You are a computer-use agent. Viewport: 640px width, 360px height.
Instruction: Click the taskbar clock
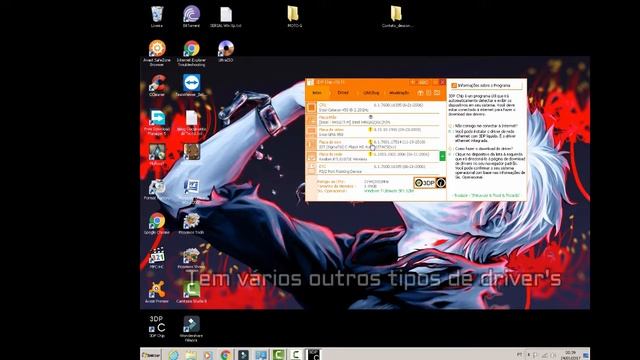coord(571,355)
